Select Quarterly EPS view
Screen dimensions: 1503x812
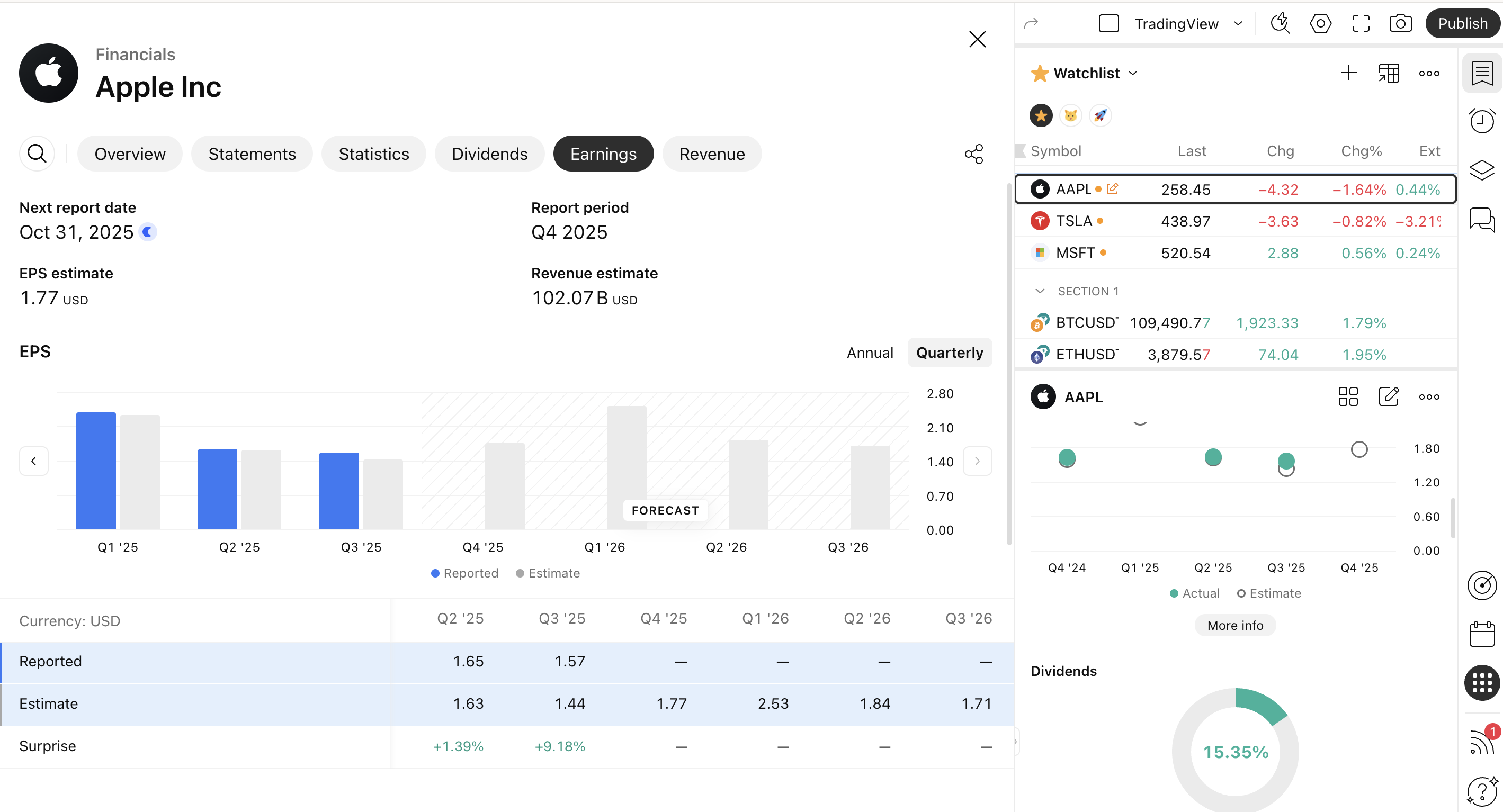[x=949, y=353]
